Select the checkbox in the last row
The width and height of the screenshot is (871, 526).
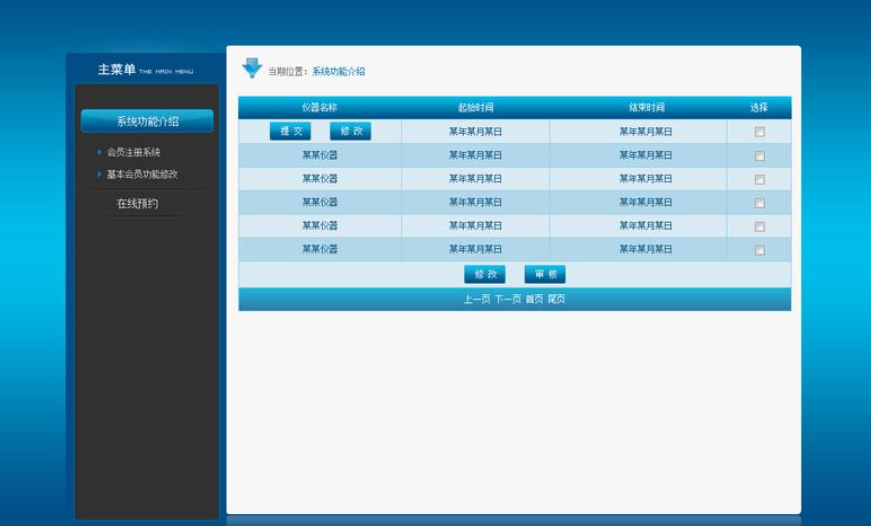(759, 250)
